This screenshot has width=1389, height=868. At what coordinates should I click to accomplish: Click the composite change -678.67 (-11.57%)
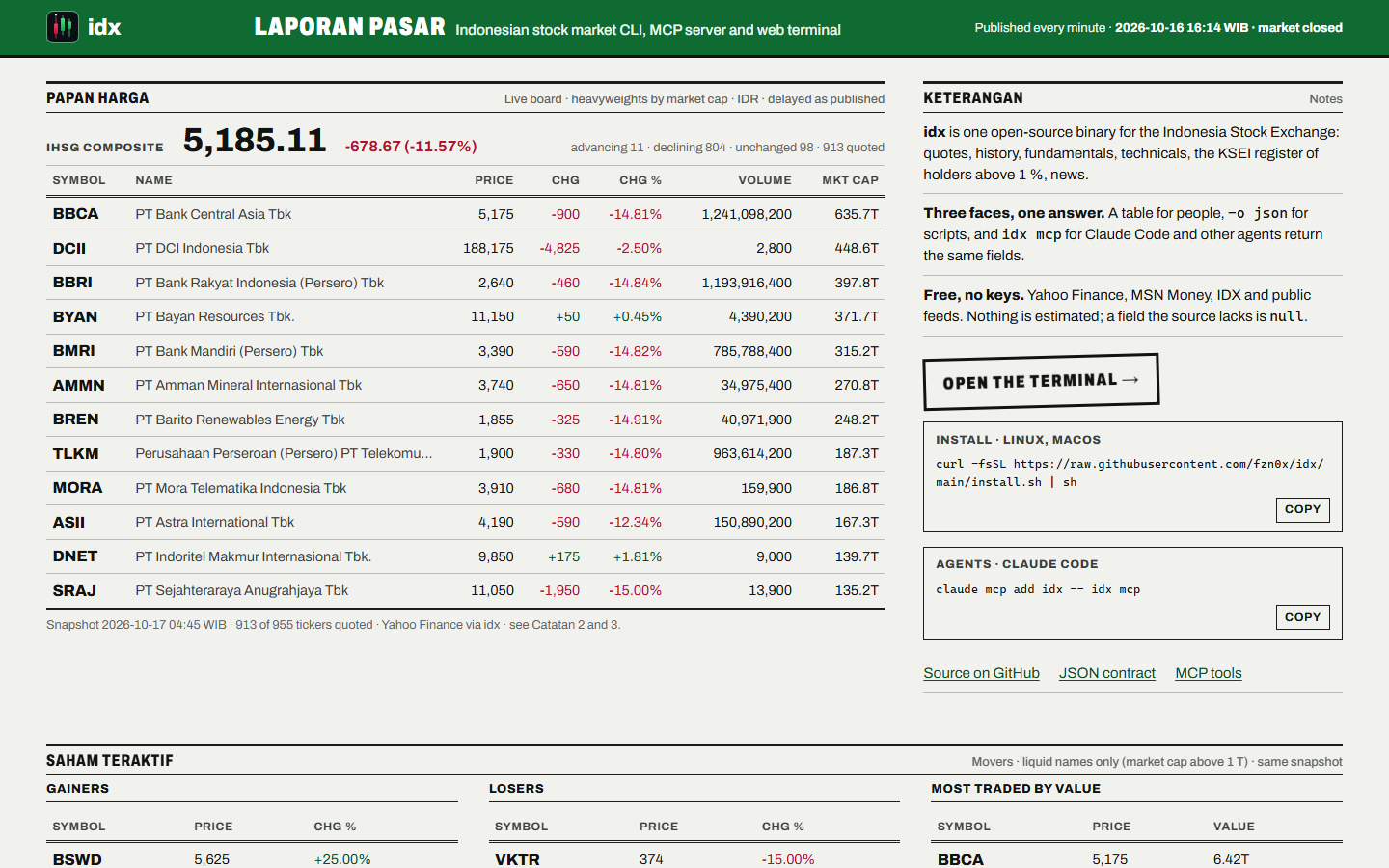click(411, 147)
